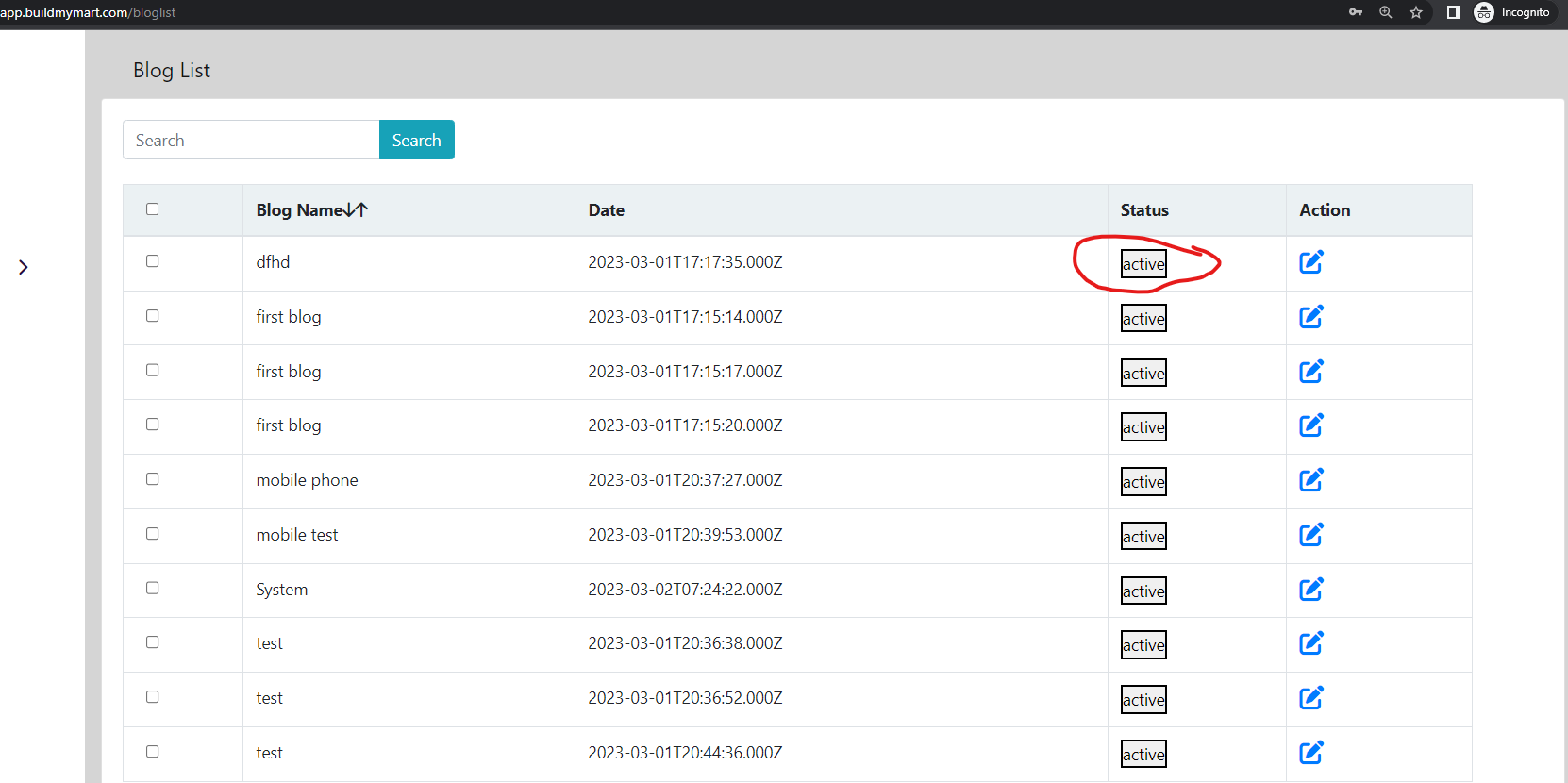Sort by Blog Name arrows
This screenshot has width=1568, height=783.
(x=357, y=209)
